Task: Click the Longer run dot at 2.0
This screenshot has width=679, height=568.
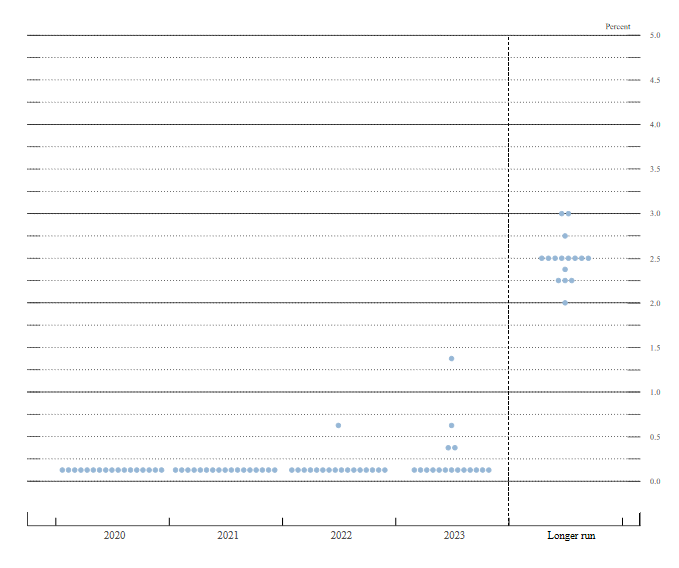Action: [x=565, y=303]
